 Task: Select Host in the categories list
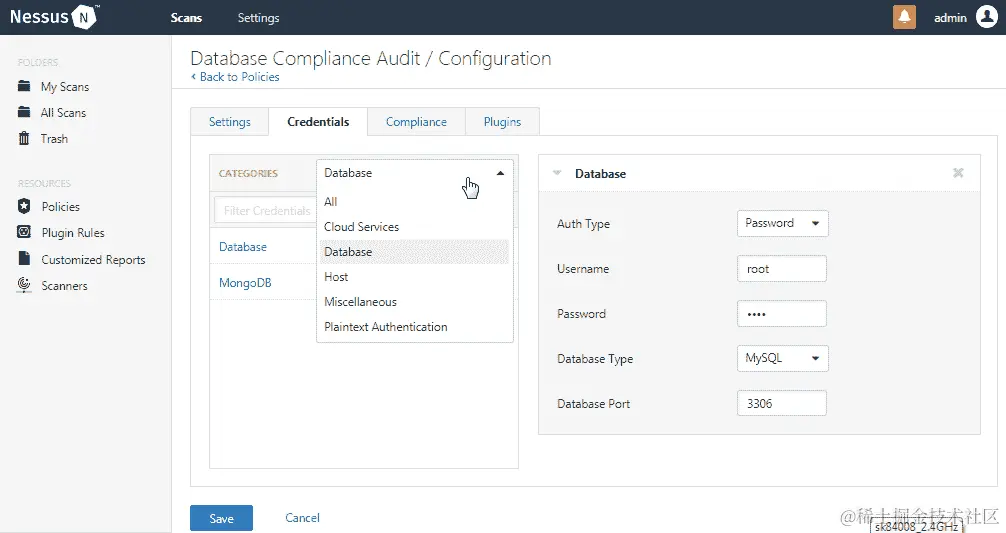pos(336,277)
